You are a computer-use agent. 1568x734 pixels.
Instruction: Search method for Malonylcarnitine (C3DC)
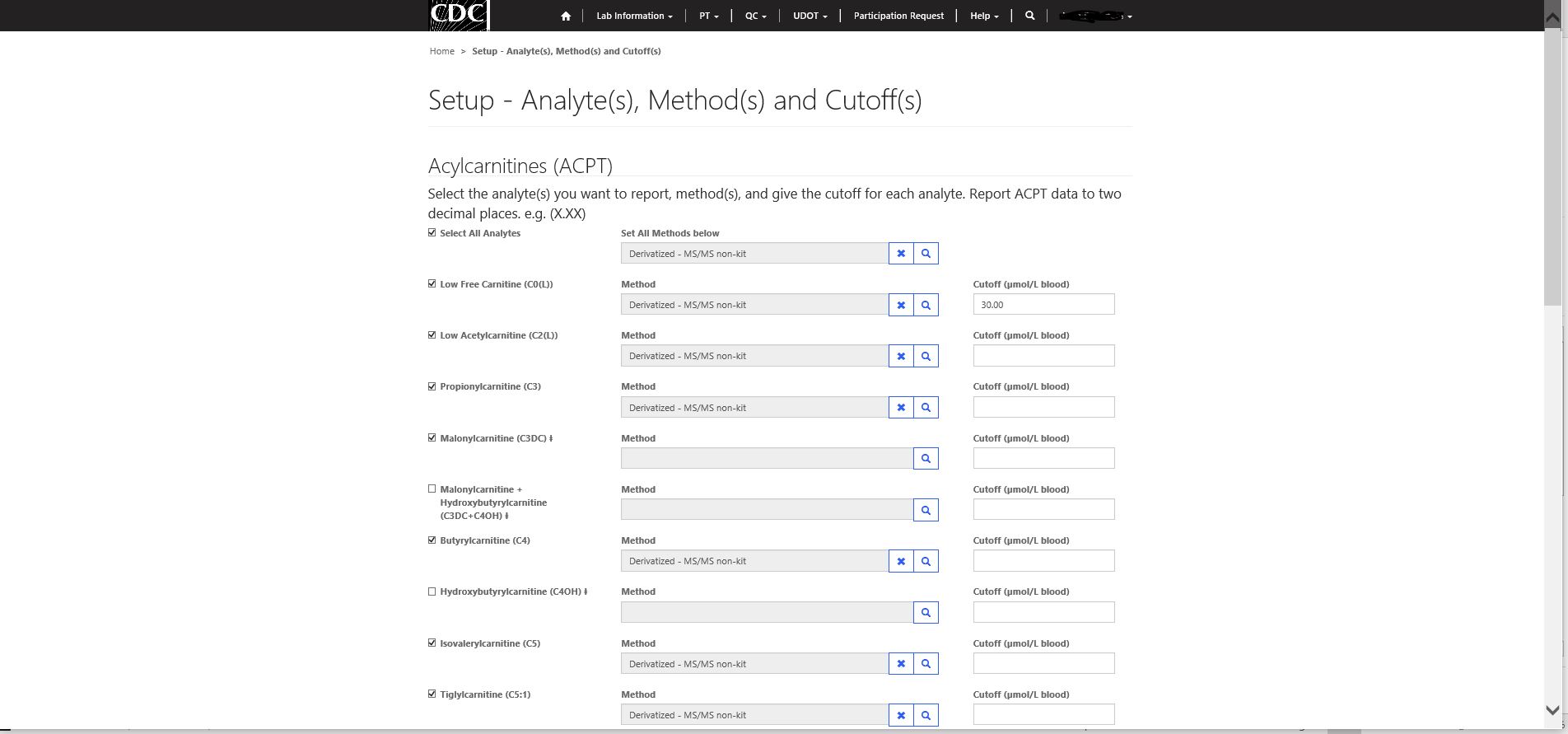click(x=926, y=459)
